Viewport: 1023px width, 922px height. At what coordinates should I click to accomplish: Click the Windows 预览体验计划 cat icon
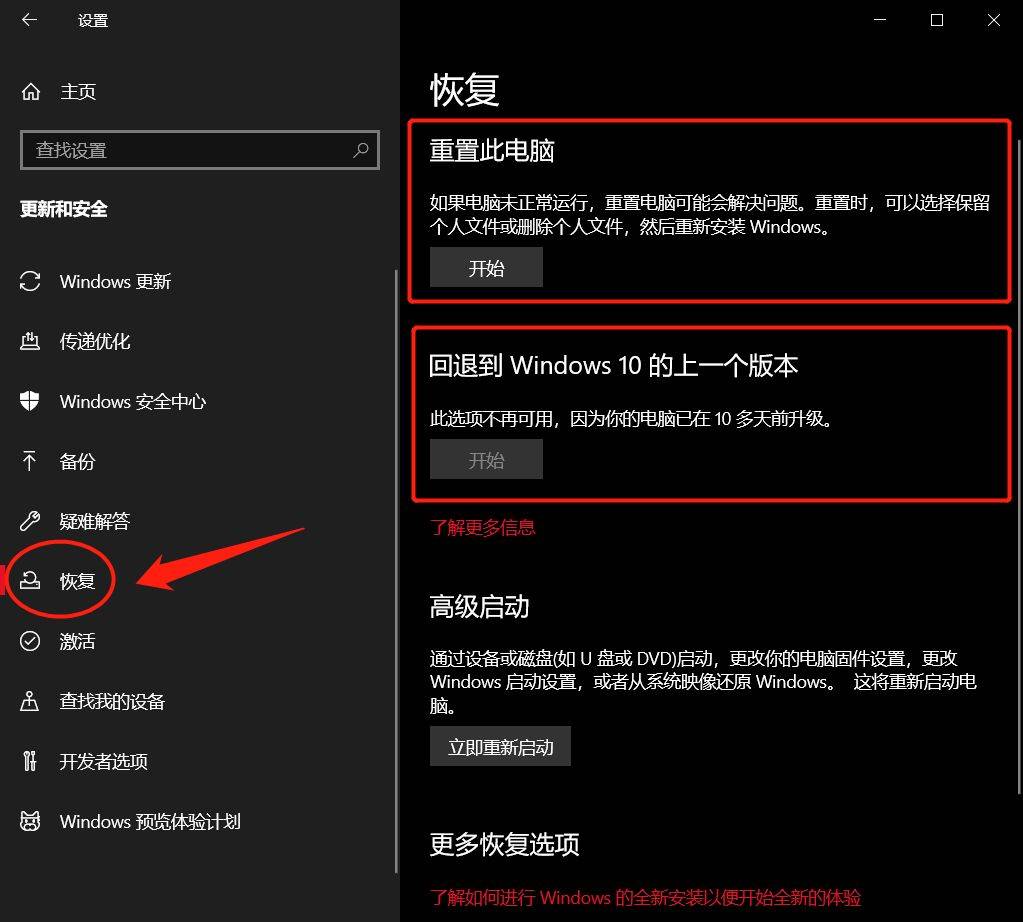[x=30, y=821]
